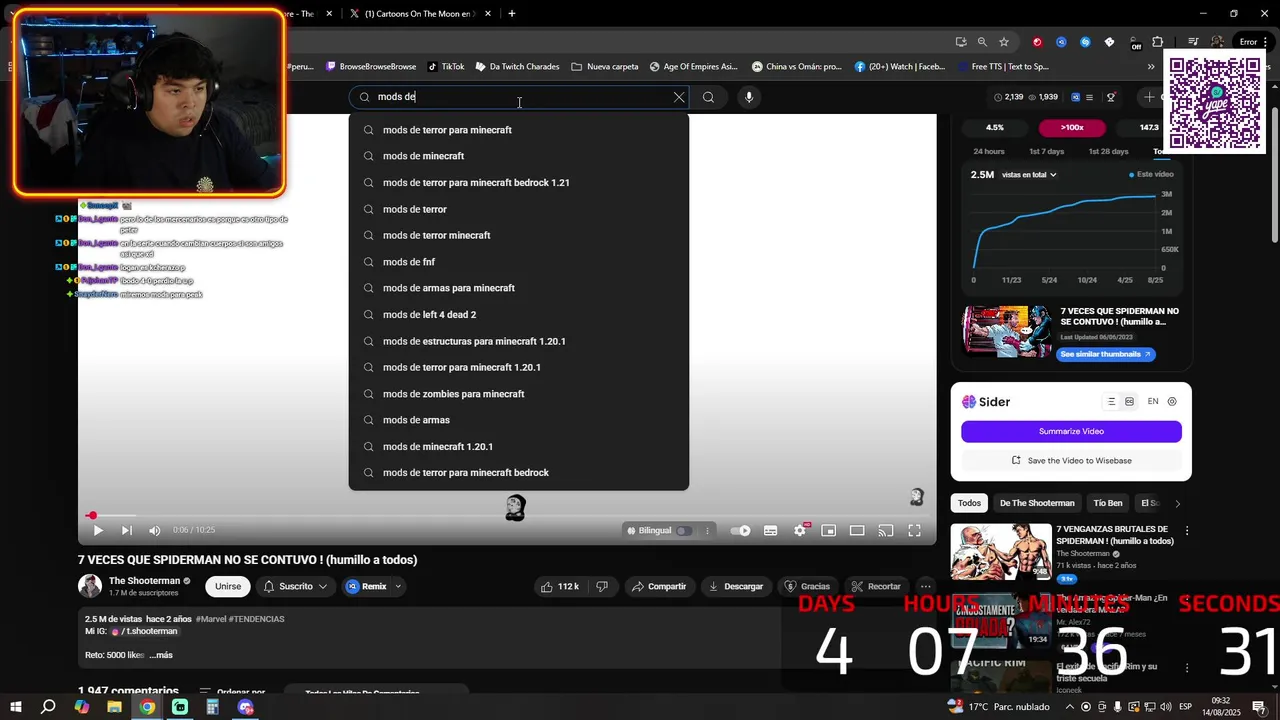Advance filter chips with right chevron

[1177, 503]
